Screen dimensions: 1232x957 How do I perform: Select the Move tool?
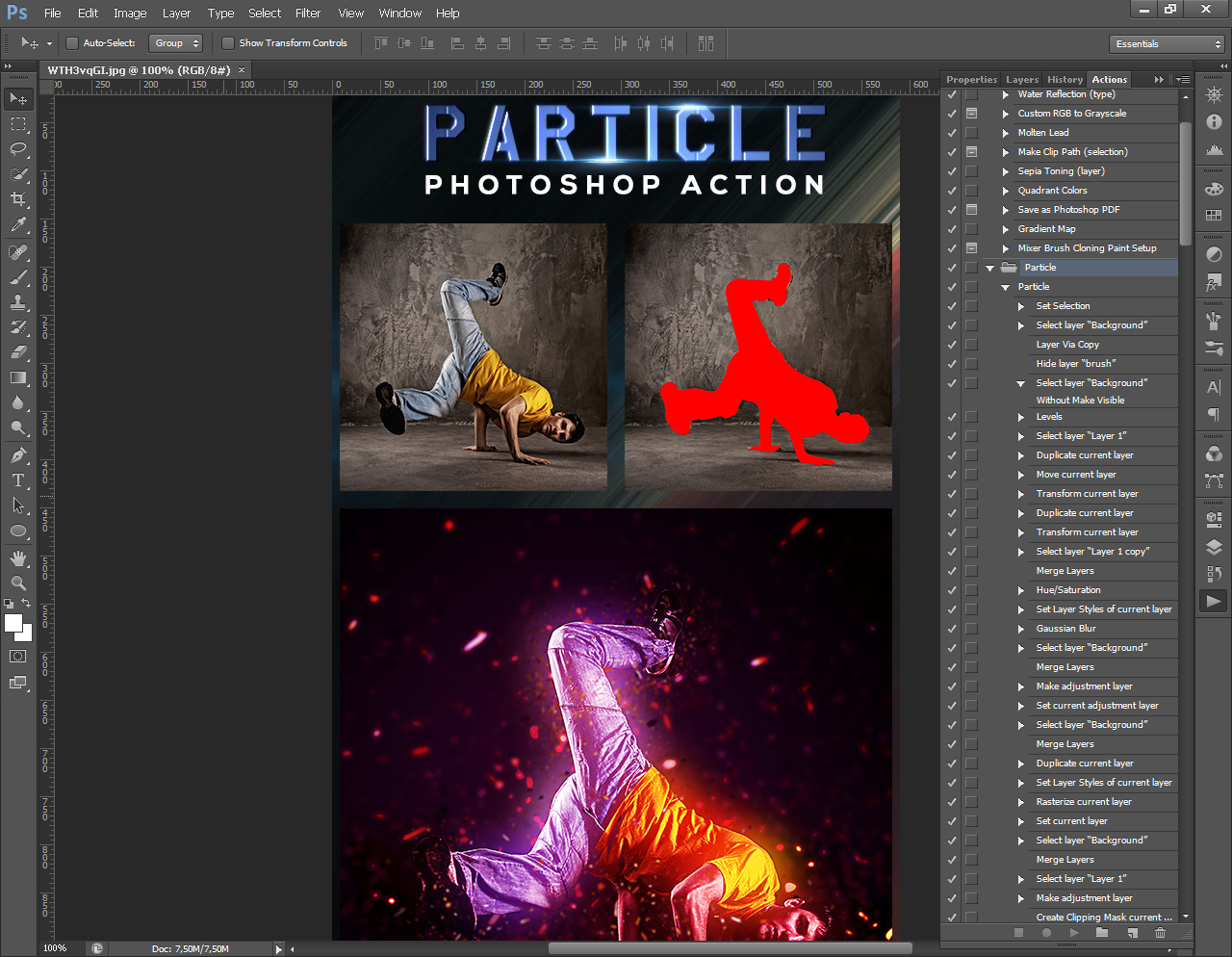pos(18,98)
